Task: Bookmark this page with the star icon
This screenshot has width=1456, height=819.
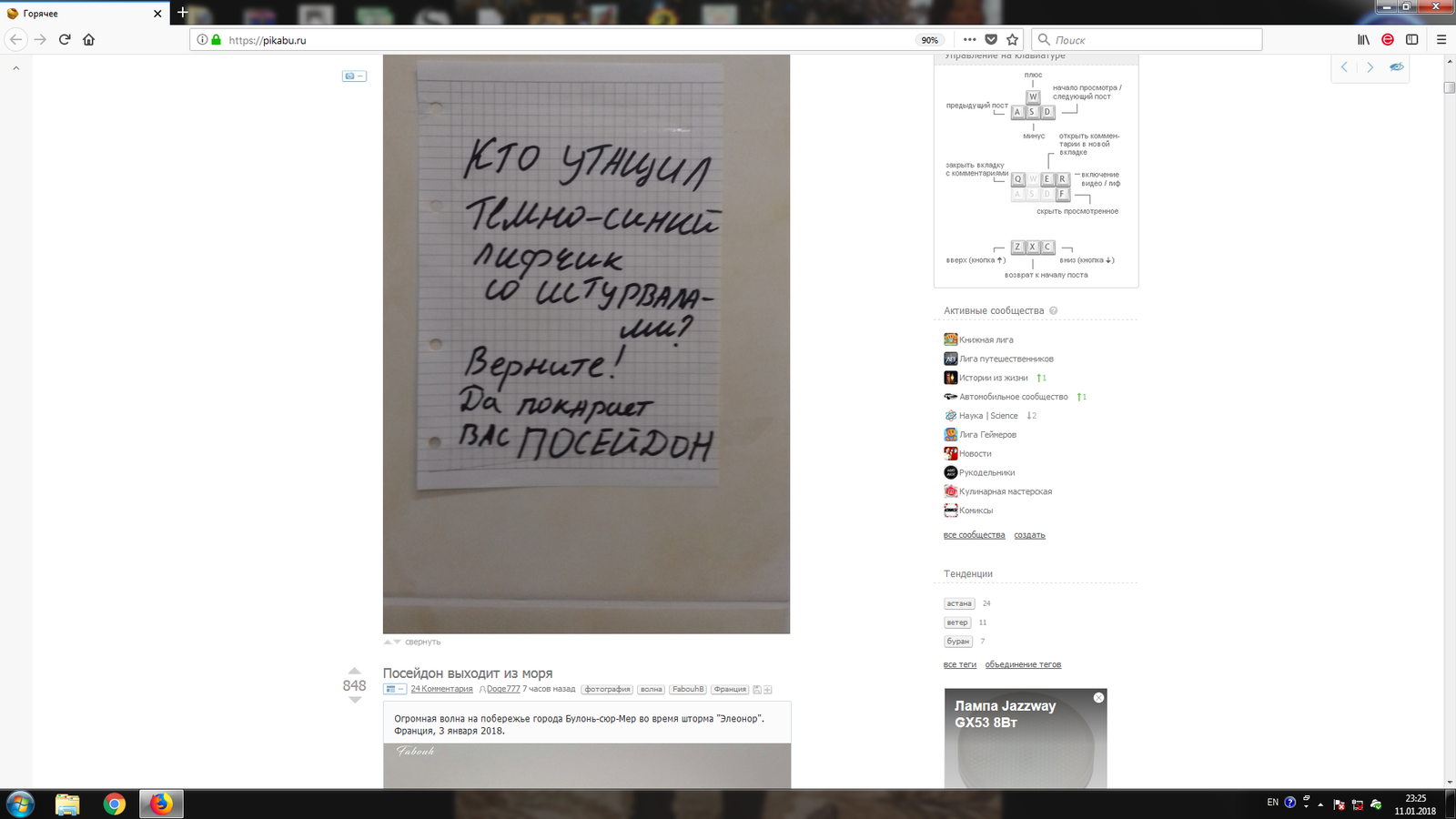Action: coord(1012,40)
